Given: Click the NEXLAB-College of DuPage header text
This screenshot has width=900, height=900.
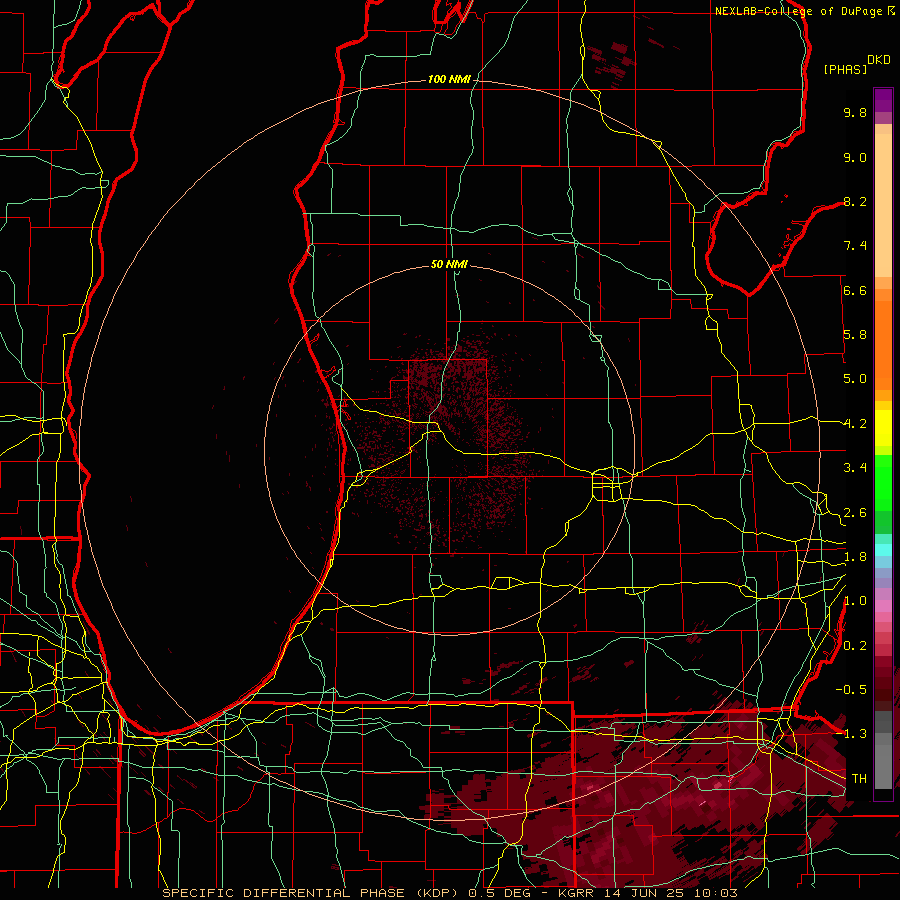Looking at the screenshot, I should click(x=798, y=11).
